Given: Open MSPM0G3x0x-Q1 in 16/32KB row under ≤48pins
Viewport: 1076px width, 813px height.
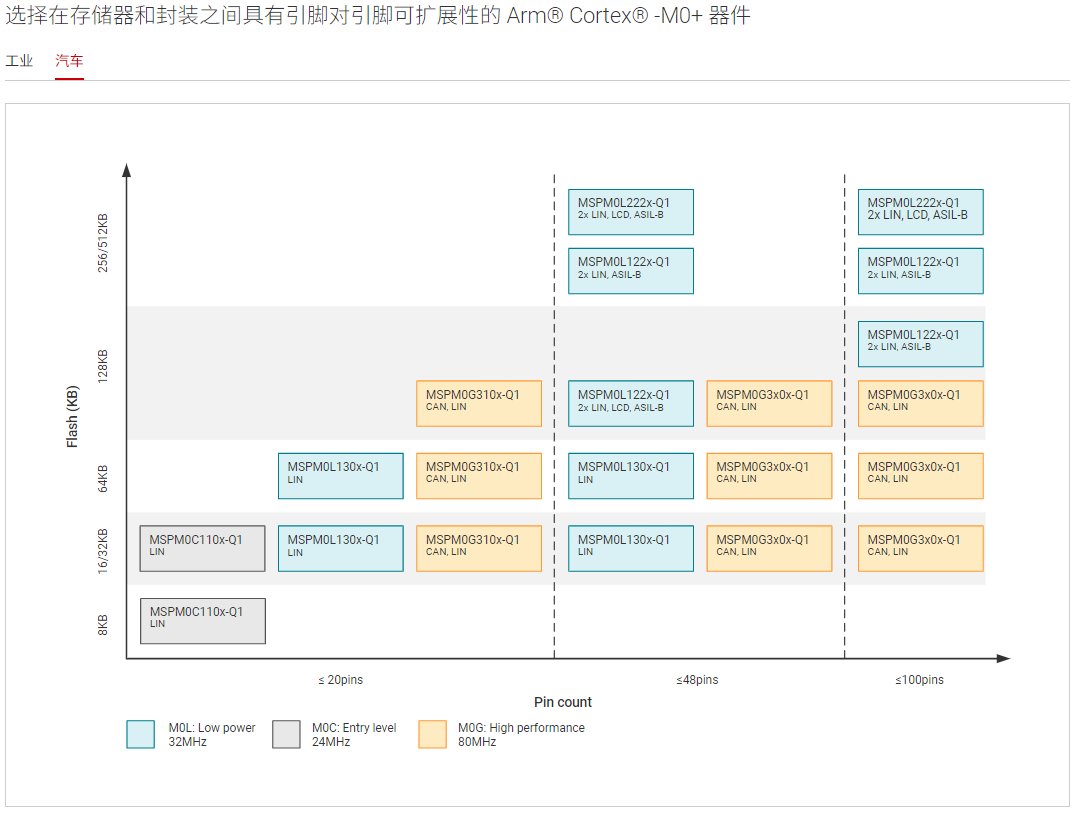Looking at the screenshot, I should [x=769, y=548].
